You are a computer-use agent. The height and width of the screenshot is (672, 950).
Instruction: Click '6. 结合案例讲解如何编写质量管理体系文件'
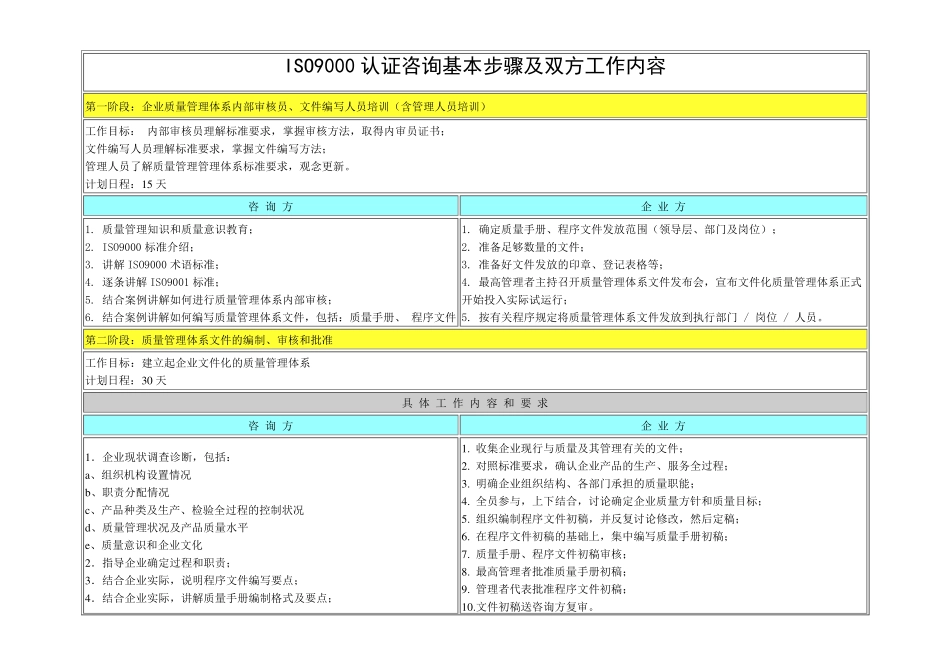[270, 317]
